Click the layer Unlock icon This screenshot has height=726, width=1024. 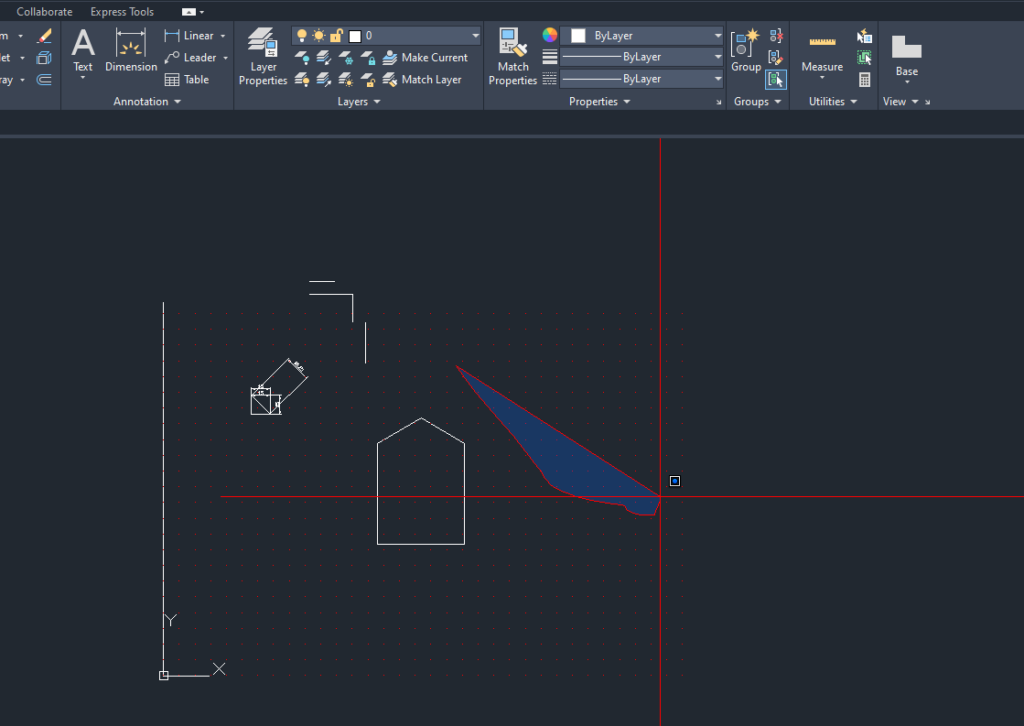click(x=368, y=80)
